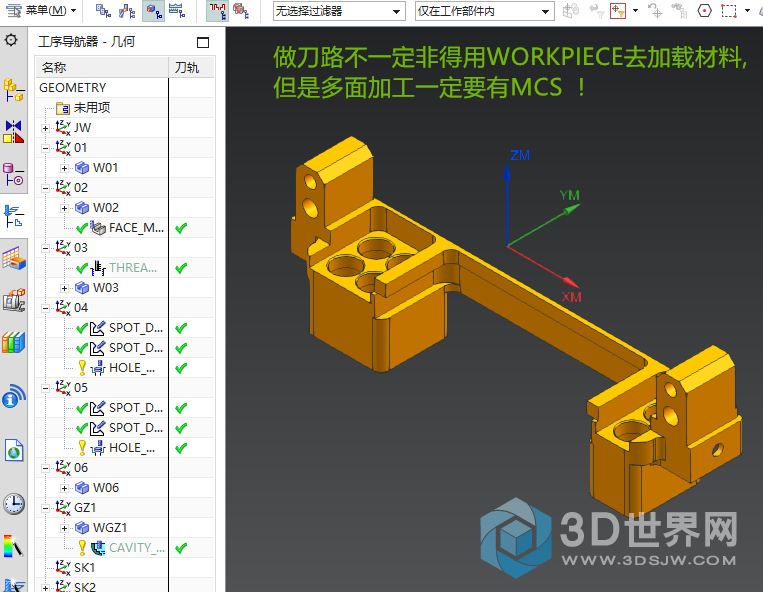Toggle the highlighted toolpath display button
763x592 pixels.
(217, 11)
